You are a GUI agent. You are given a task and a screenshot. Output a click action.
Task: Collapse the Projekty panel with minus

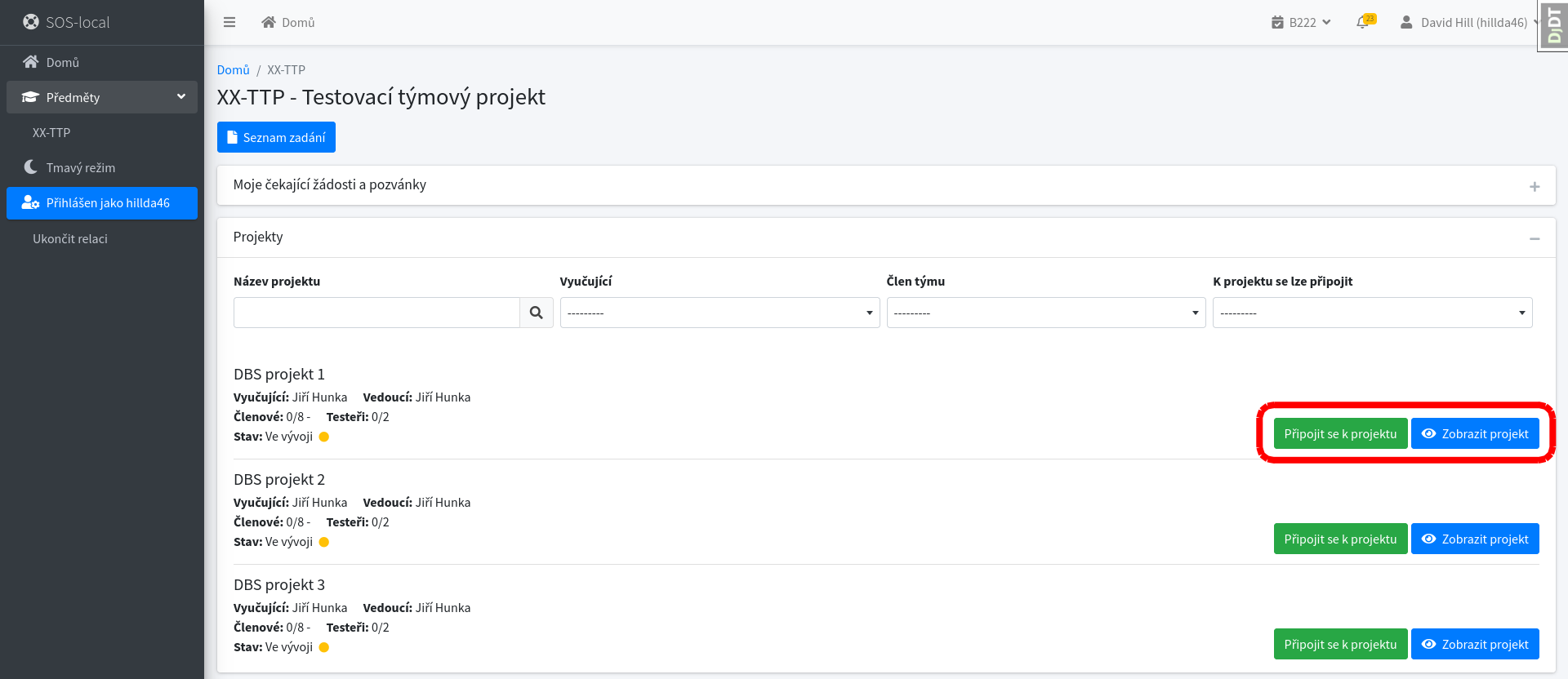point(1535,238)
